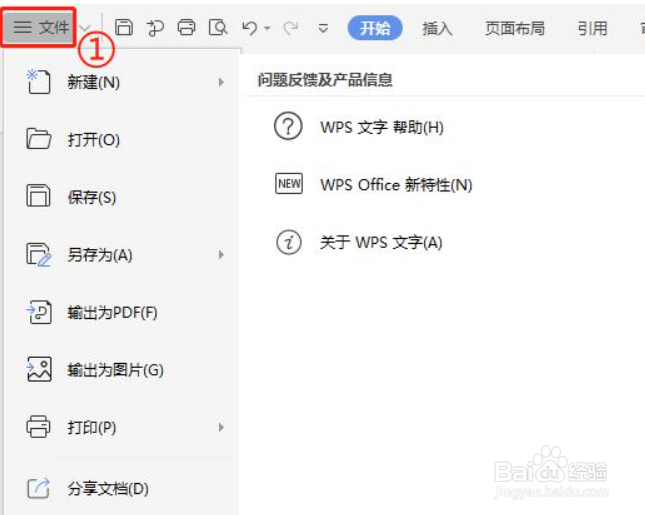Switch to the 插入 tab
The height and width of the screenshot is (515, 645).
coord(437,28)
